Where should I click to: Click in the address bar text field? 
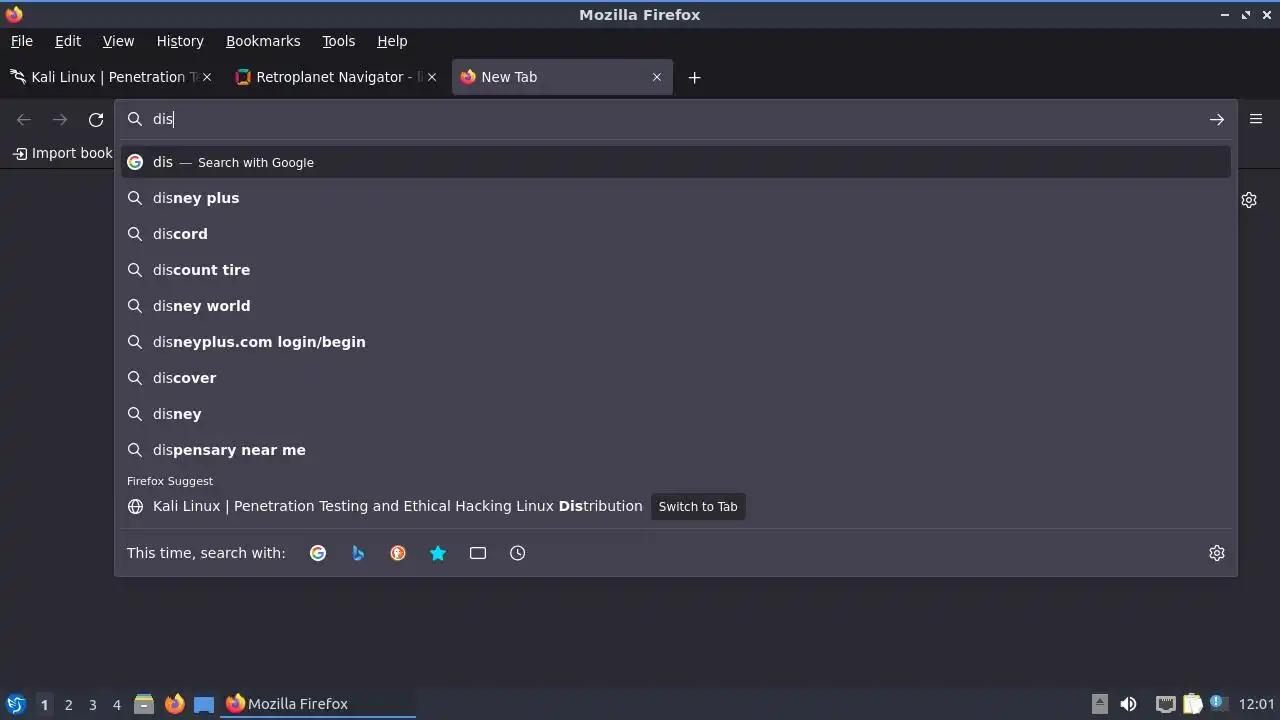[x=676, y=119]
